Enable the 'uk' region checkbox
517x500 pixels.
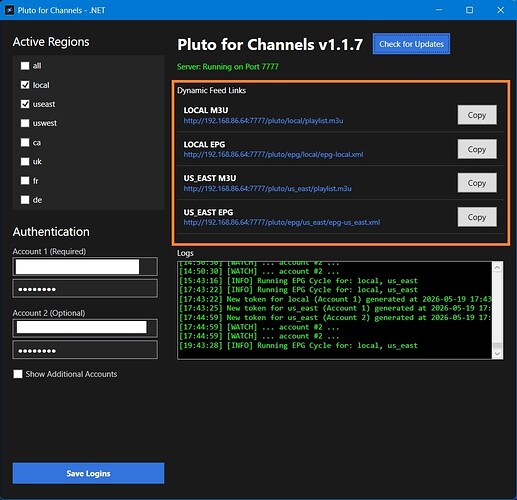25,162
